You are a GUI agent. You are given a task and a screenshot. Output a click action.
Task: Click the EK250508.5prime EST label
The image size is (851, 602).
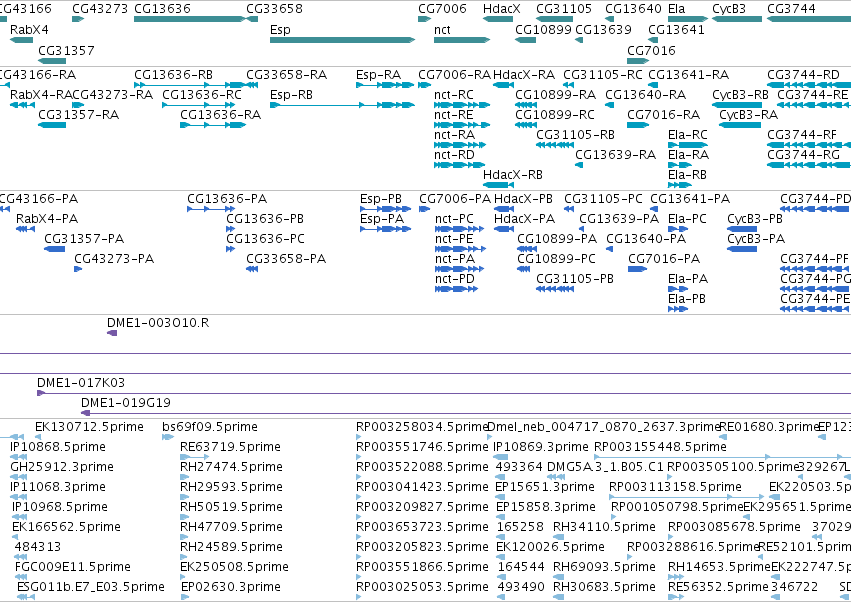[234, 567]
